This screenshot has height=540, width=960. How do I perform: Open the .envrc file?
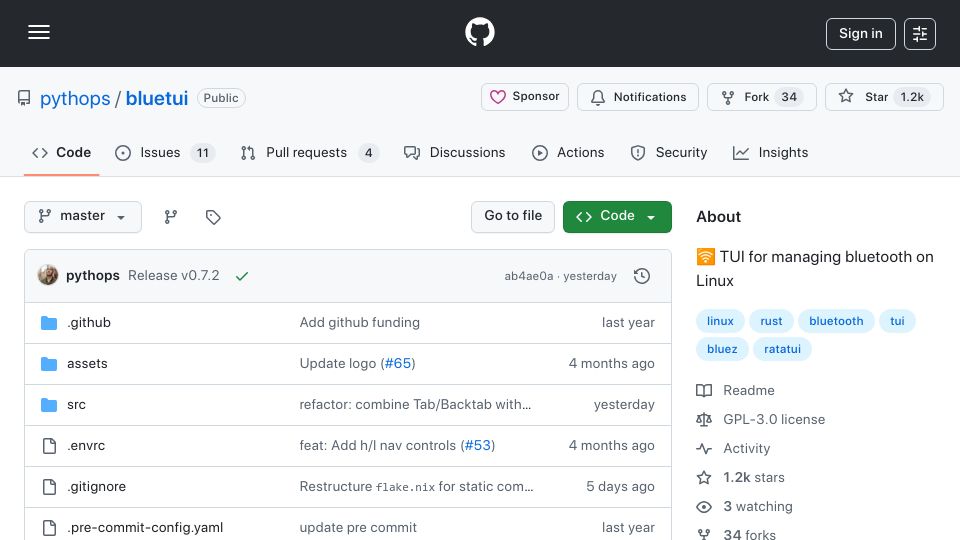86,446
